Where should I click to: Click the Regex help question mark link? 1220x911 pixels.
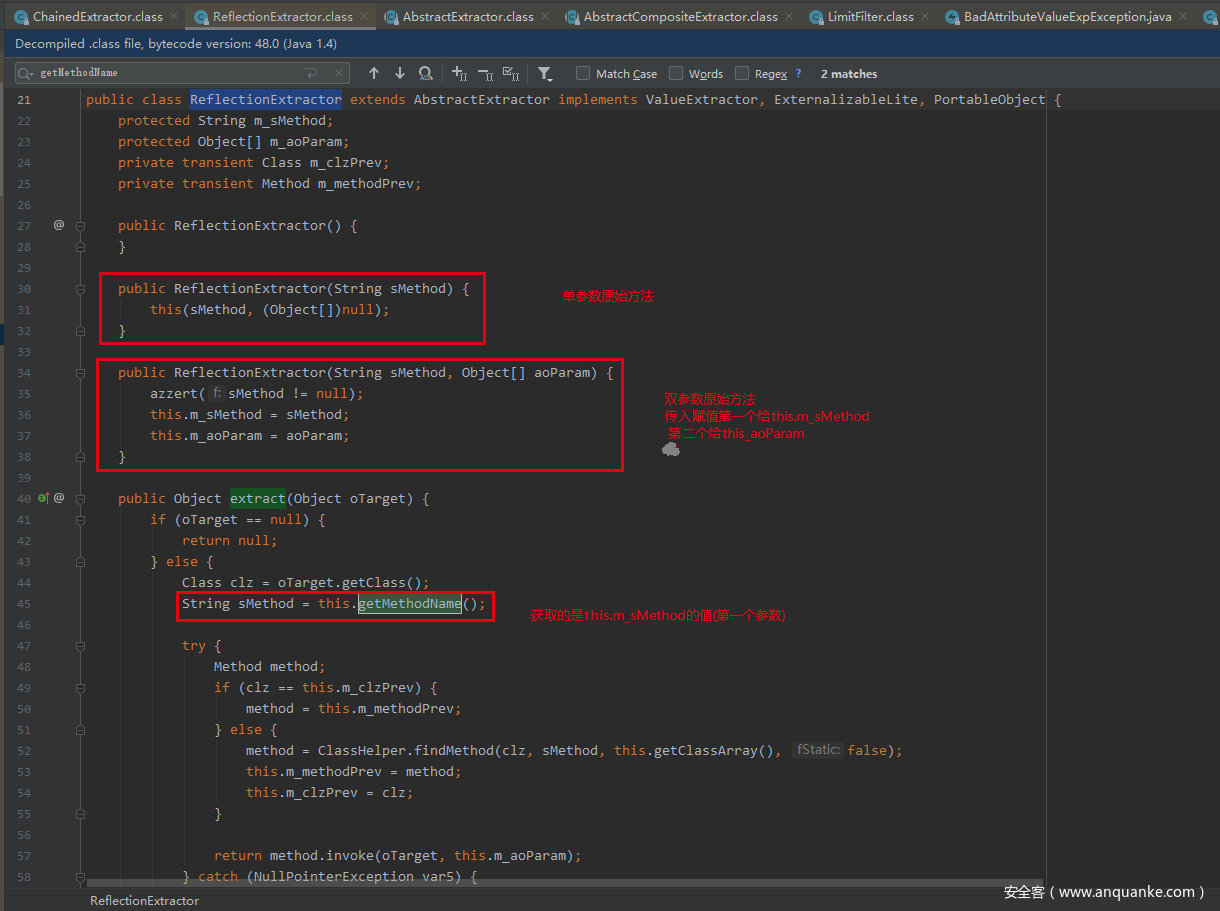click(798, 73)
